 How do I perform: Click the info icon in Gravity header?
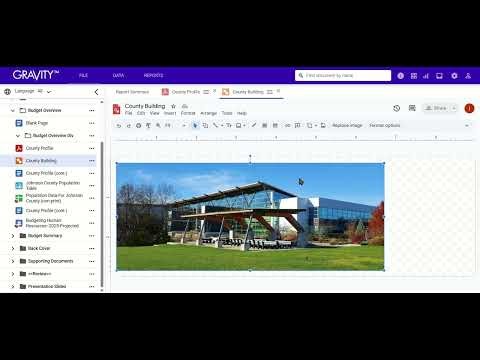point(401,76)
